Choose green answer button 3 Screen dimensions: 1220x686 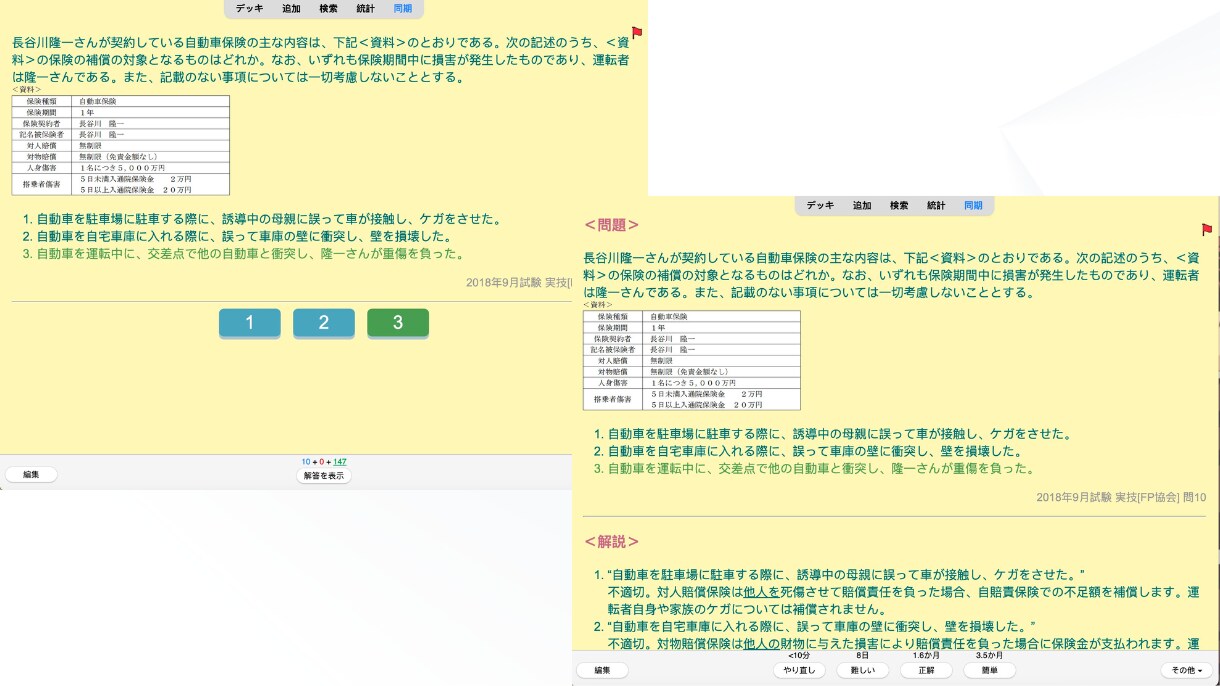coord(398,323)
